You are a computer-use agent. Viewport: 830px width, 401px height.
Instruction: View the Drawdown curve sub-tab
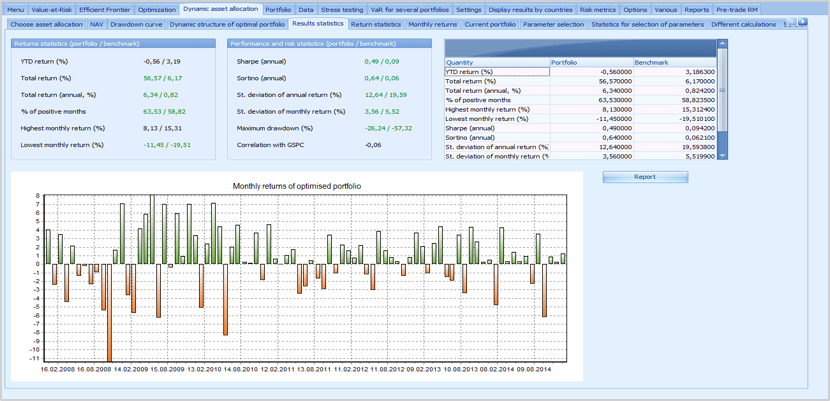pos(136,24)
